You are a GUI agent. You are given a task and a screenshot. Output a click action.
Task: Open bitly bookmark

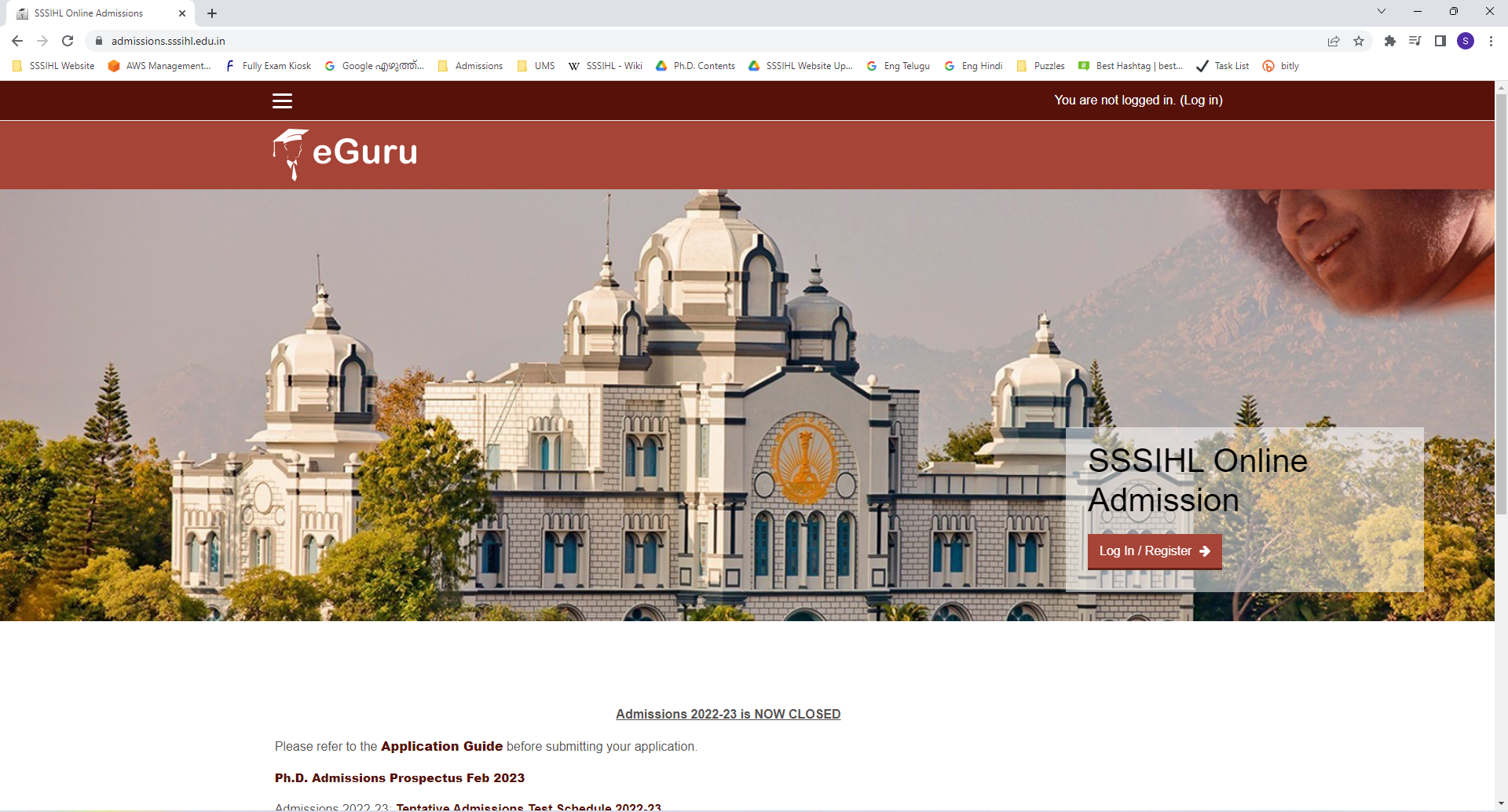pos(1281,66)
